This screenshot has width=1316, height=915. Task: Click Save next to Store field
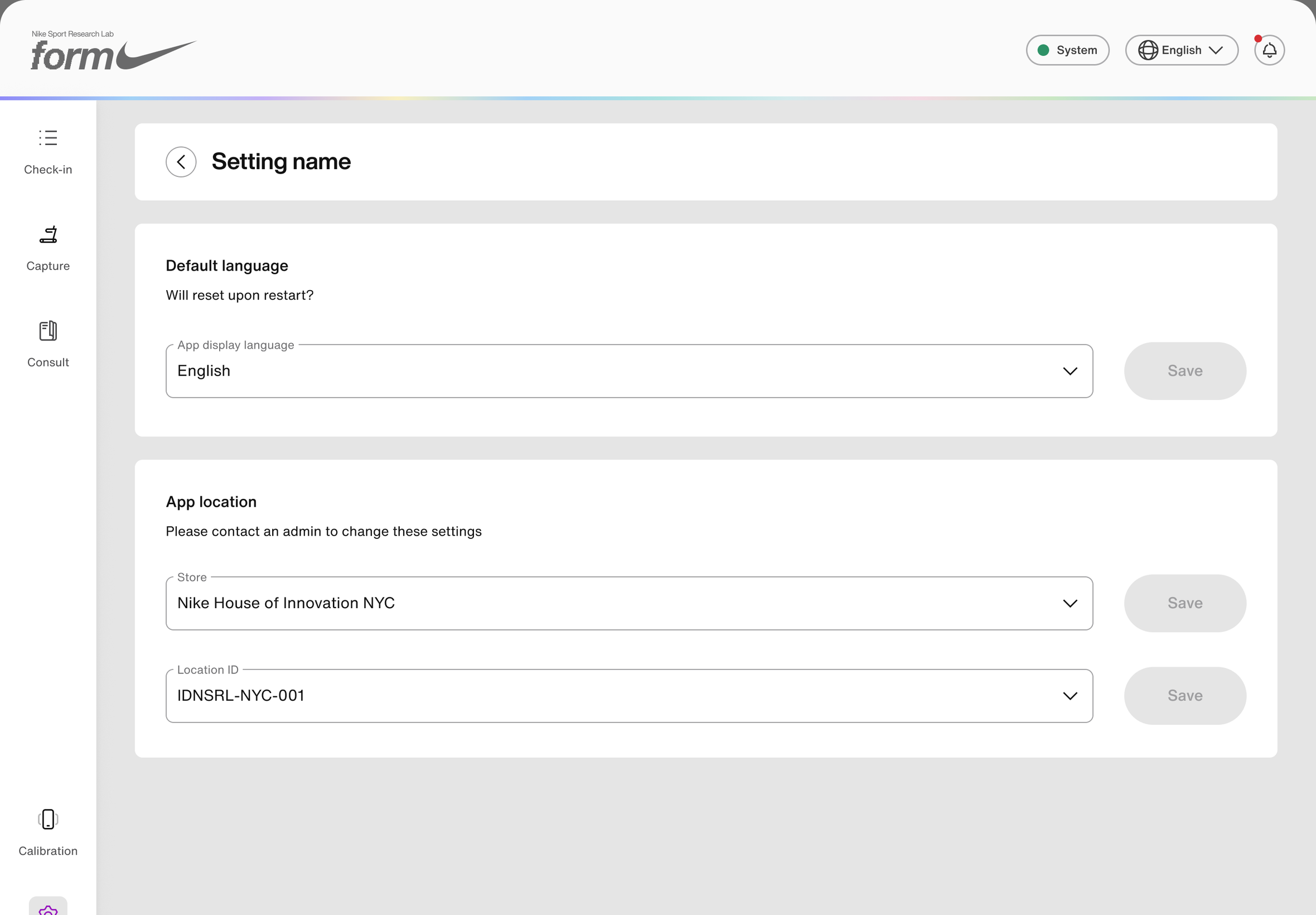(x=1185, y=603)
